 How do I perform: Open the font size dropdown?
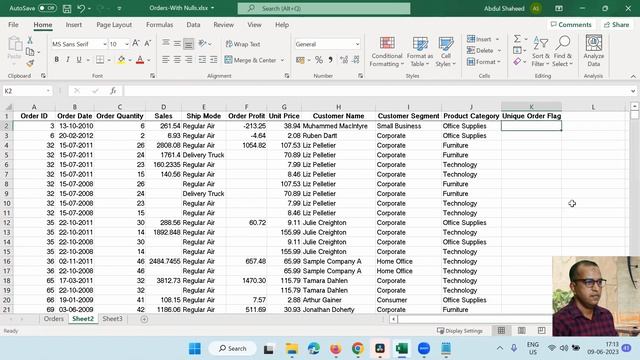pyautogui.click(x=127, y=44)
